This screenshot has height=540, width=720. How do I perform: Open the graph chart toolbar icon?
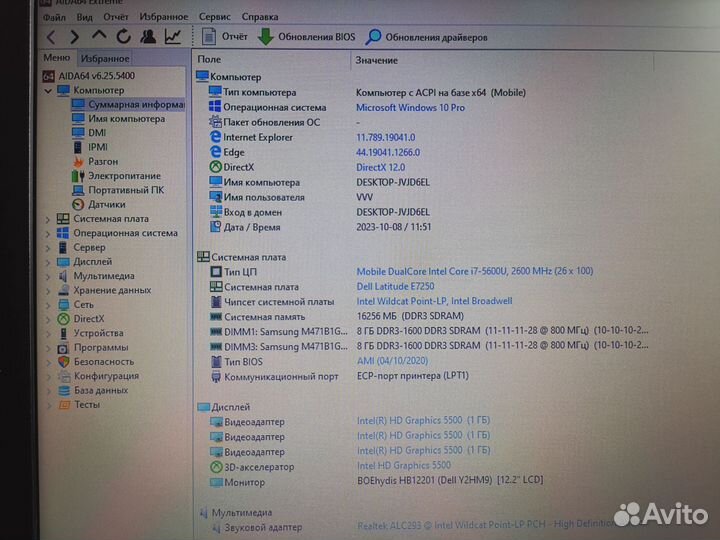click(x=173, y=37)
